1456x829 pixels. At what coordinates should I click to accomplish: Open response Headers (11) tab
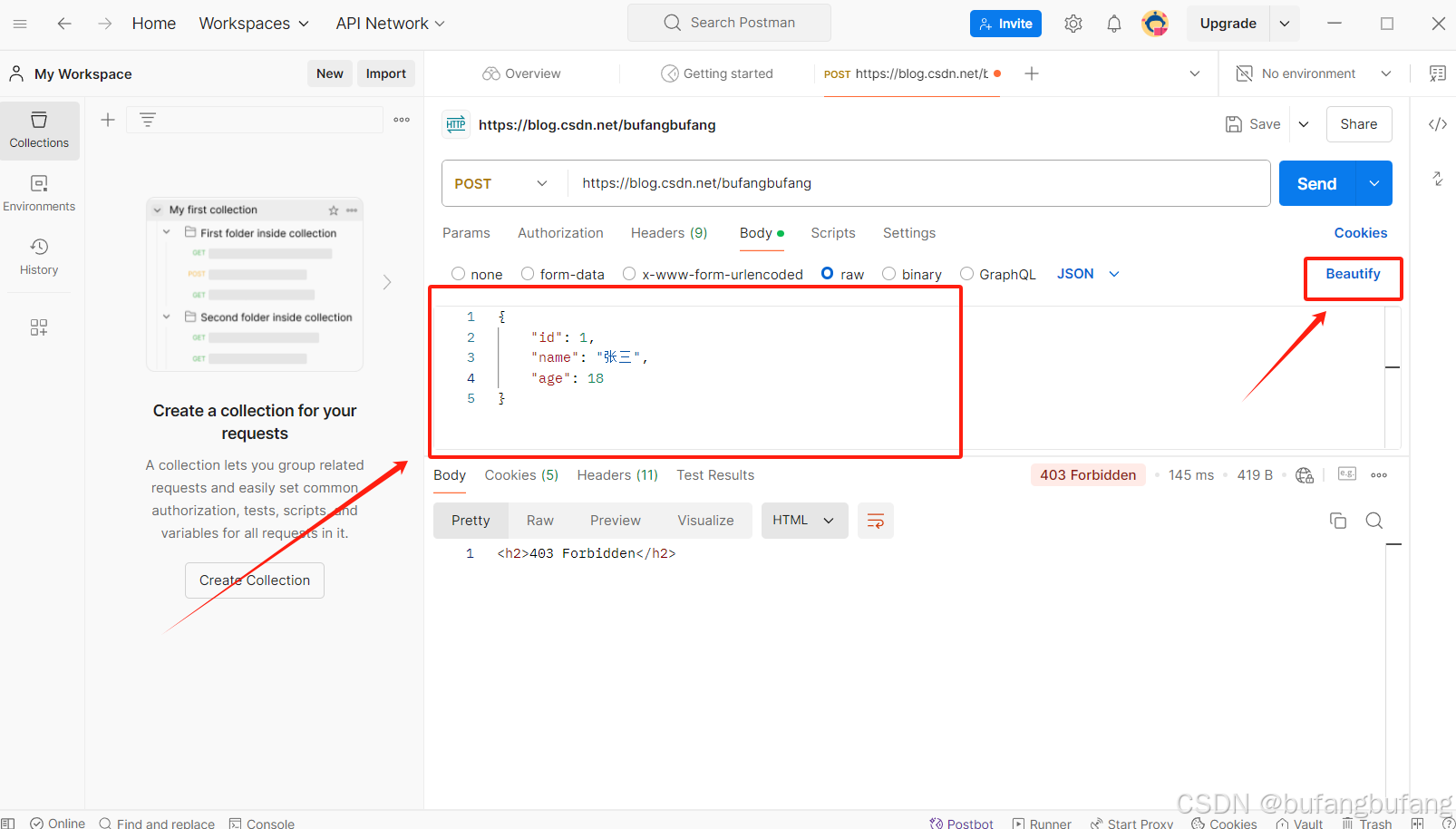617,475
